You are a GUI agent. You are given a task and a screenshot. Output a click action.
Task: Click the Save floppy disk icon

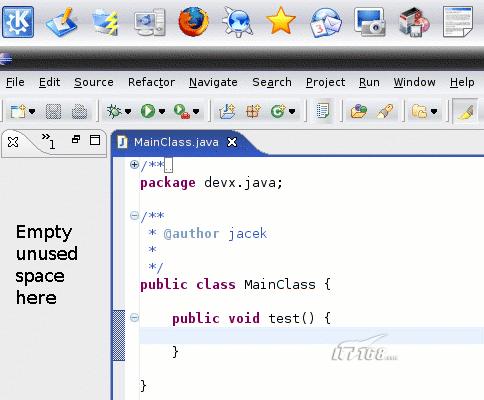coord(53,111)
